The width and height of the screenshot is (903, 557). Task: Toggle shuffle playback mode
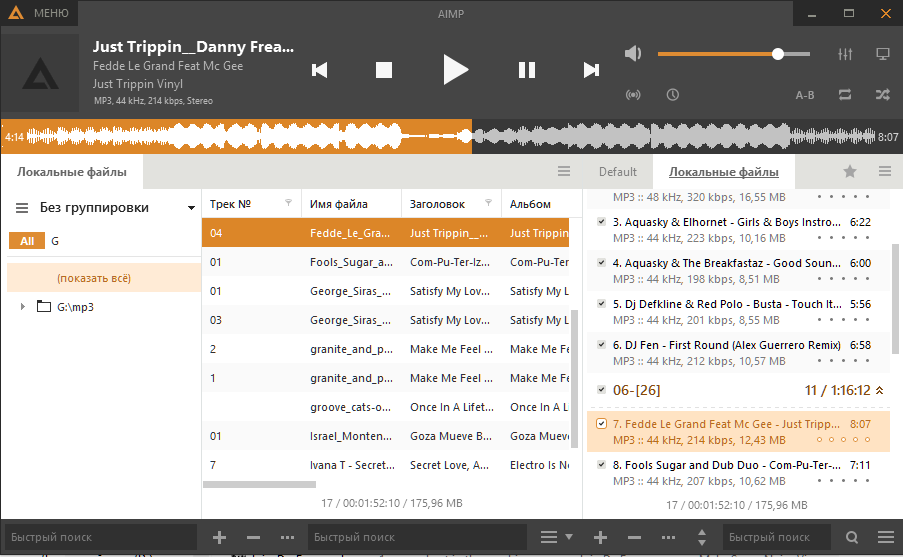882,95
